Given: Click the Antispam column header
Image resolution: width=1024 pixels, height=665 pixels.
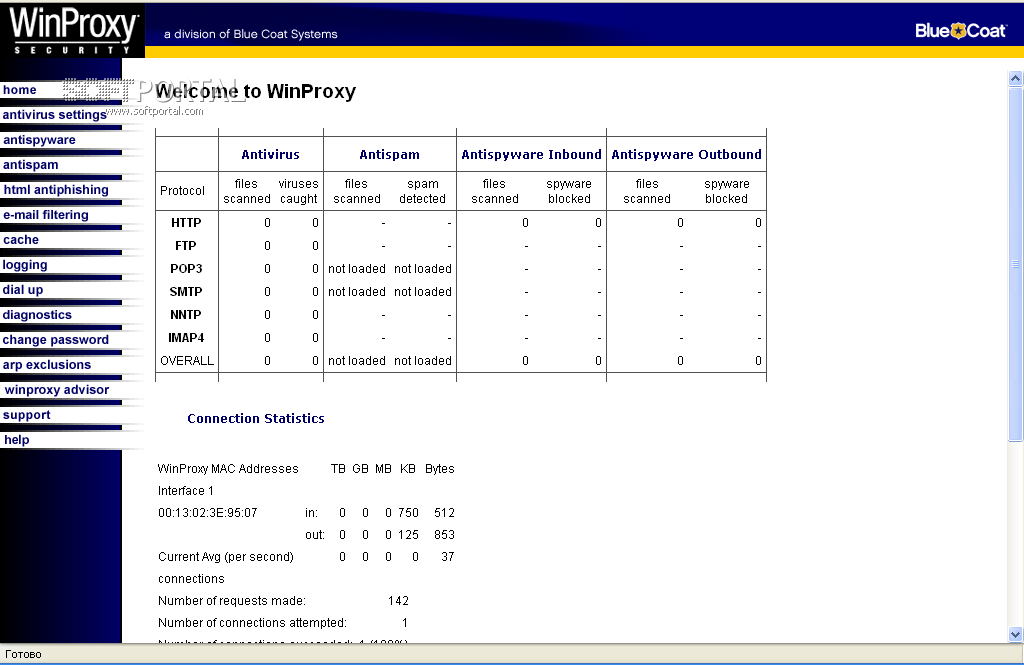Looking at the screenshot, I should point(389,155).
